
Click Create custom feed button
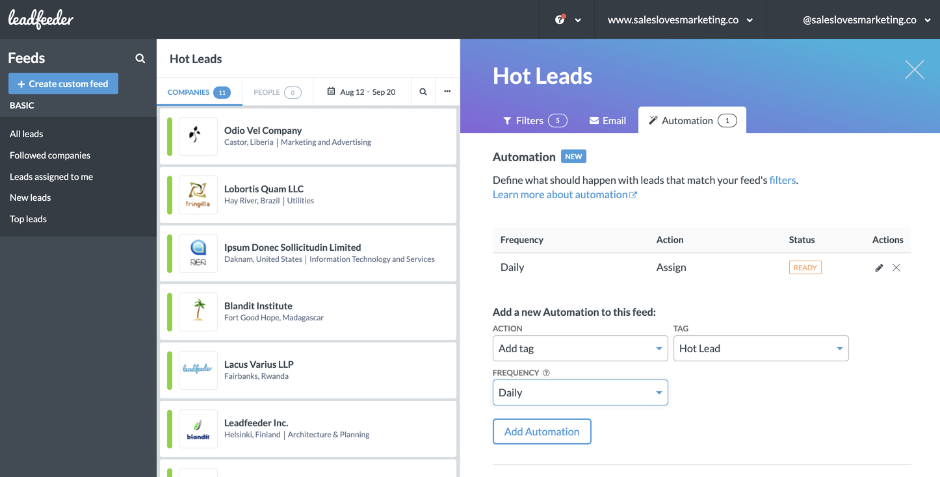[63, 84]
